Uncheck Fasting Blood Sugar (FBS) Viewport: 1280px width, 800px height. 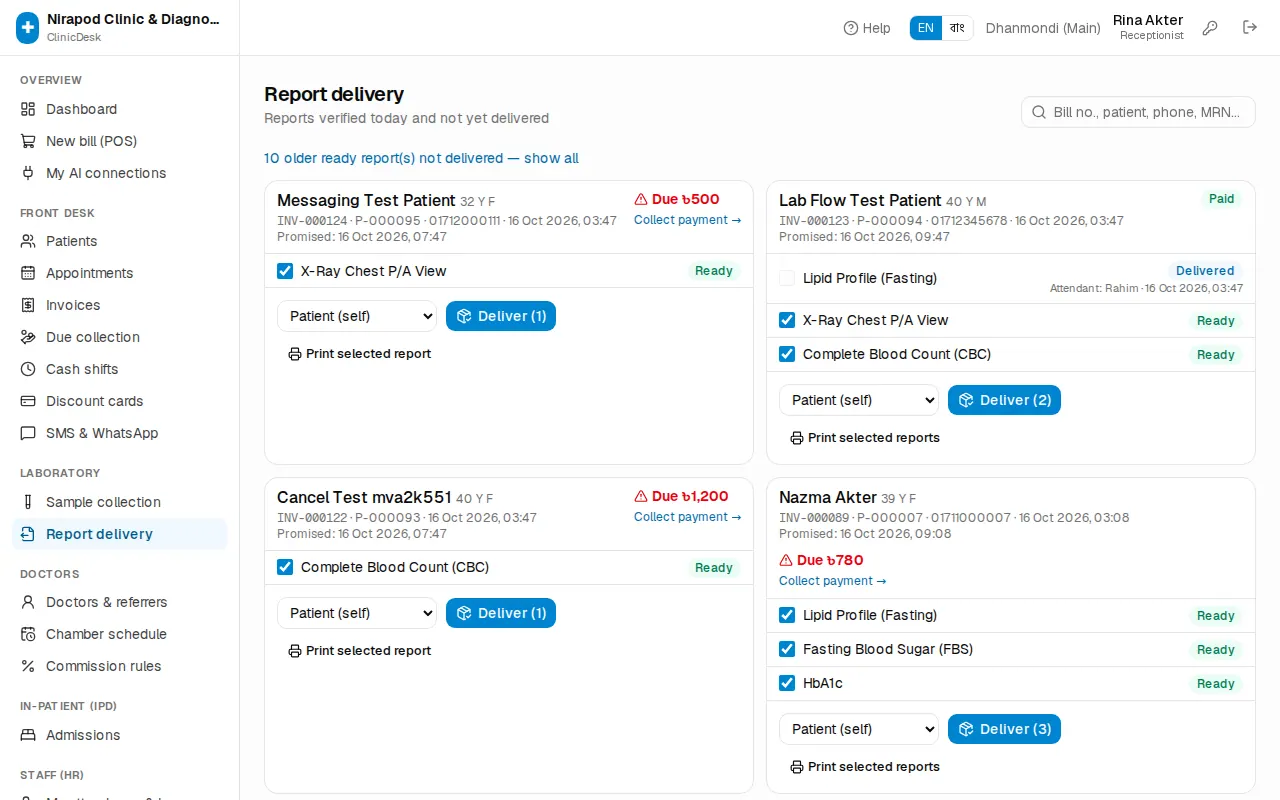[787, 649]
